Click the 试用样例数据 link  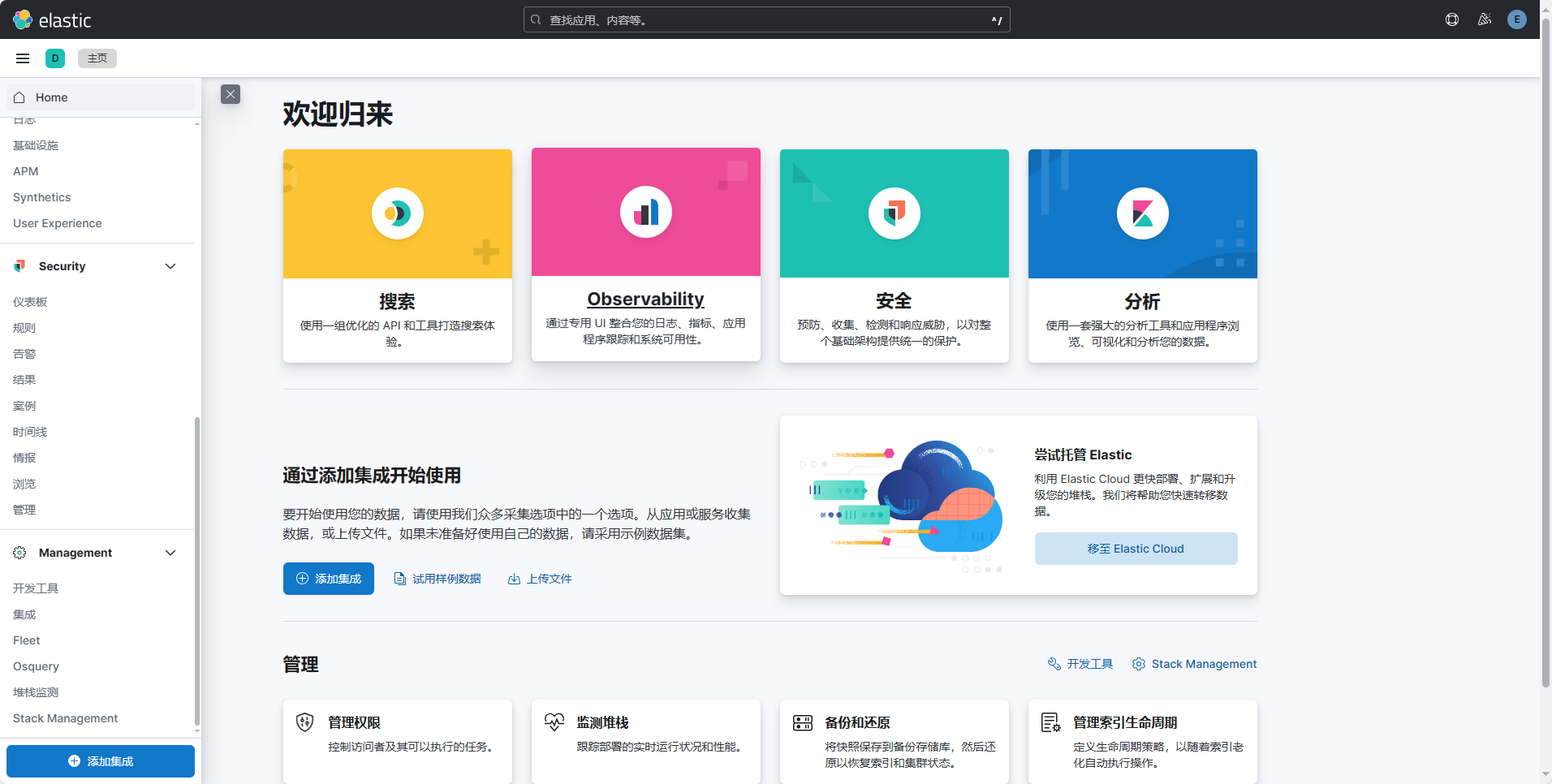pos(438,579)
